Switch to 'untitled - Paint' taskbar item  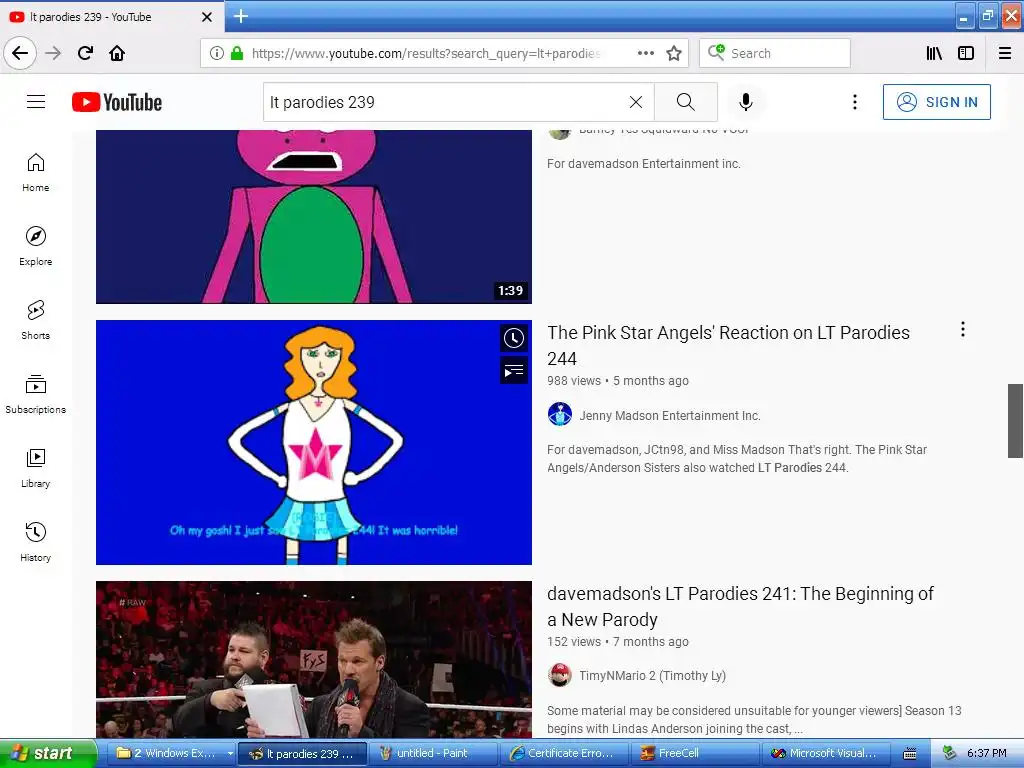[x=432, y=754]
